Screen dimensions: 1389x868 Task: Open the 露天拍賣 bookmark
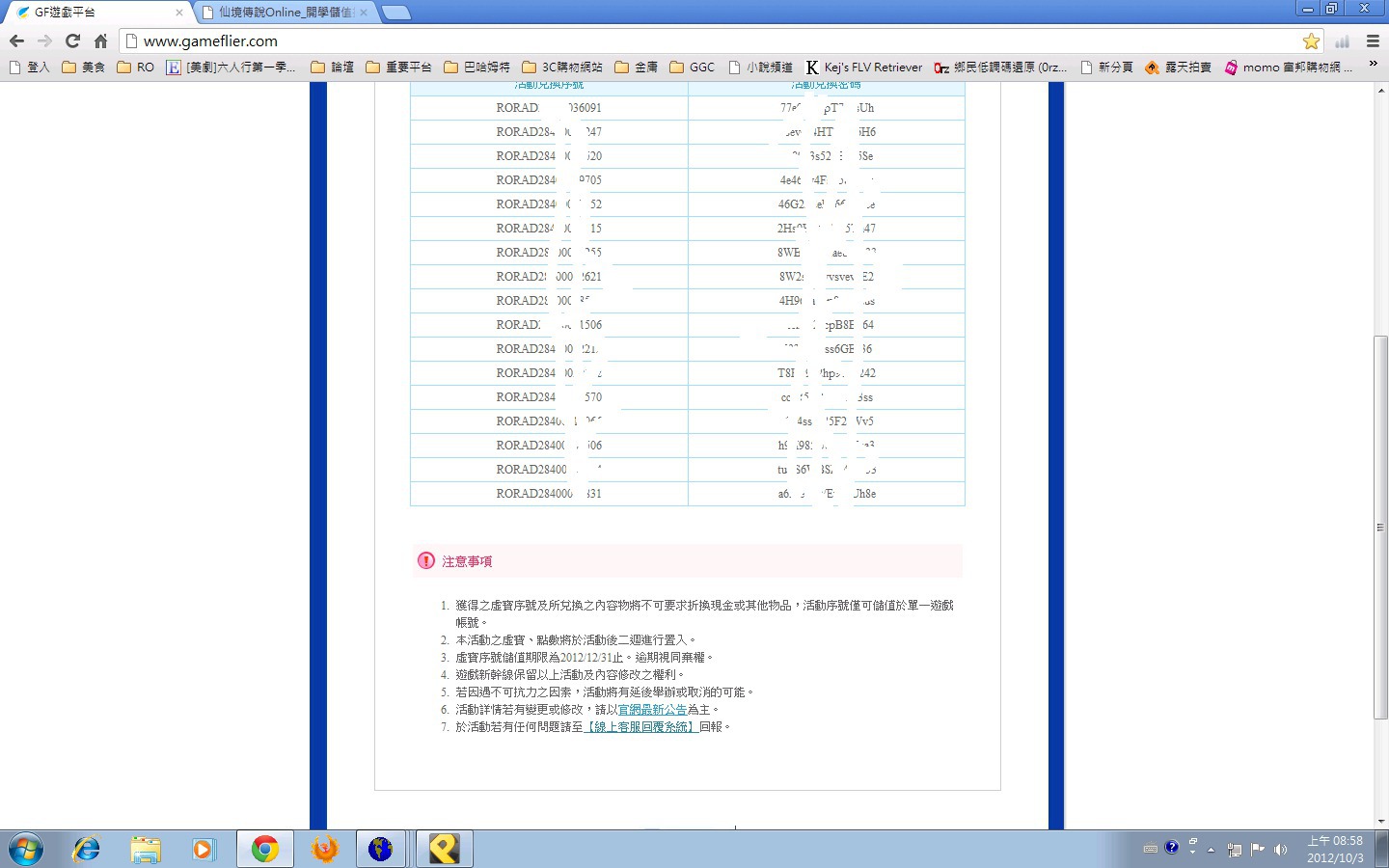point(1178,68)
